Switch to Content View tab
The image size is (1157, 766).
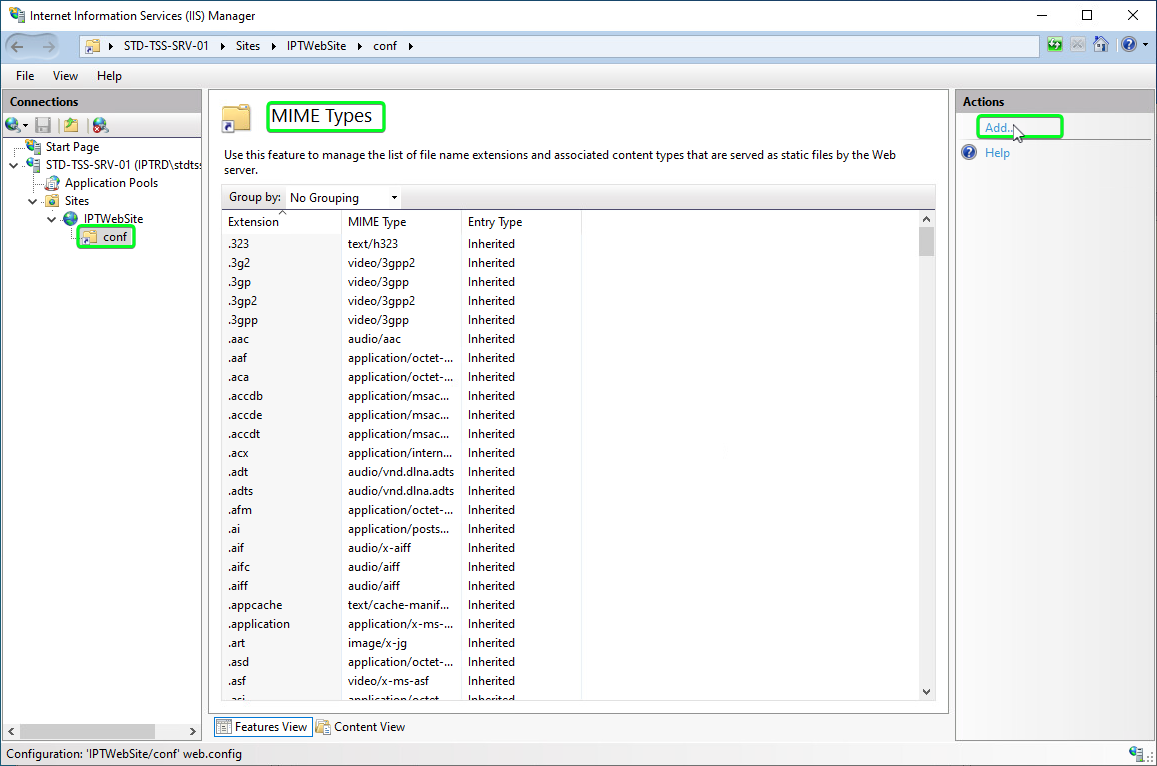coord(360,727)
